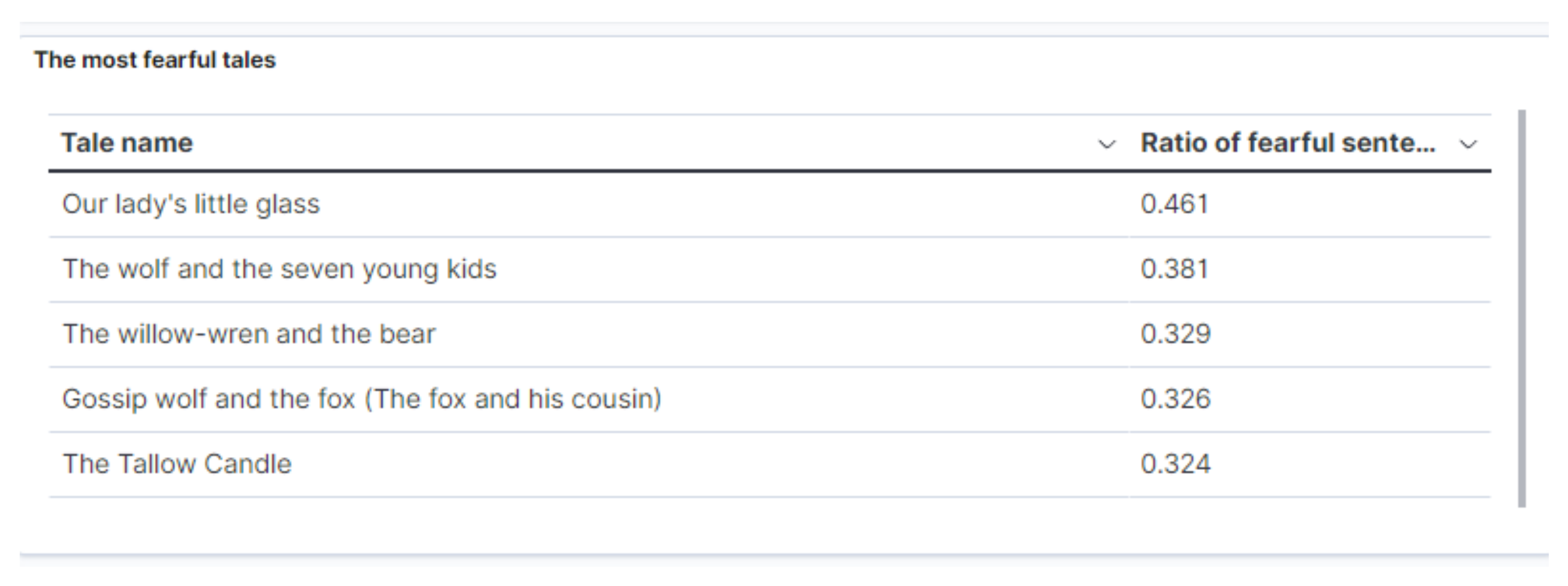Select The Tallow Candle tale cell
Viewport: 1568px width, 586px height.
pos(177,464)
